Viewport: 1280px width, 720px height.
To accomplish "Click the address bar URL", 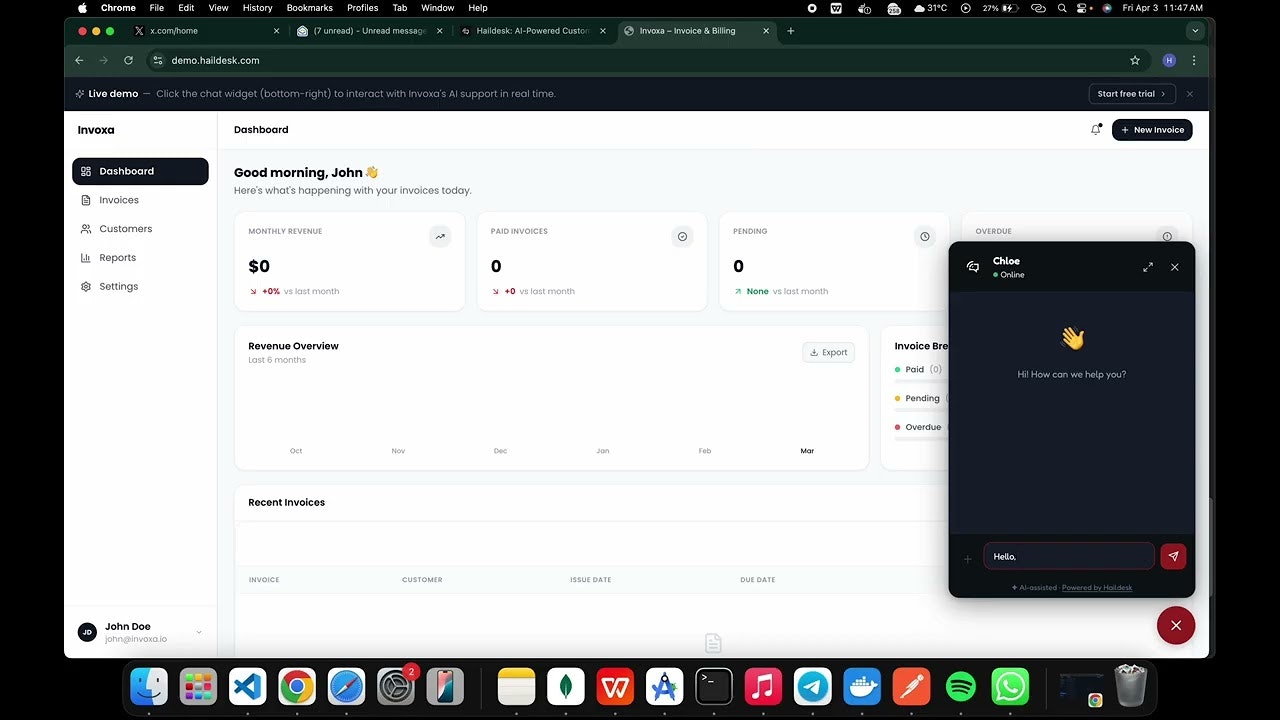I will (x=215, y=60).
